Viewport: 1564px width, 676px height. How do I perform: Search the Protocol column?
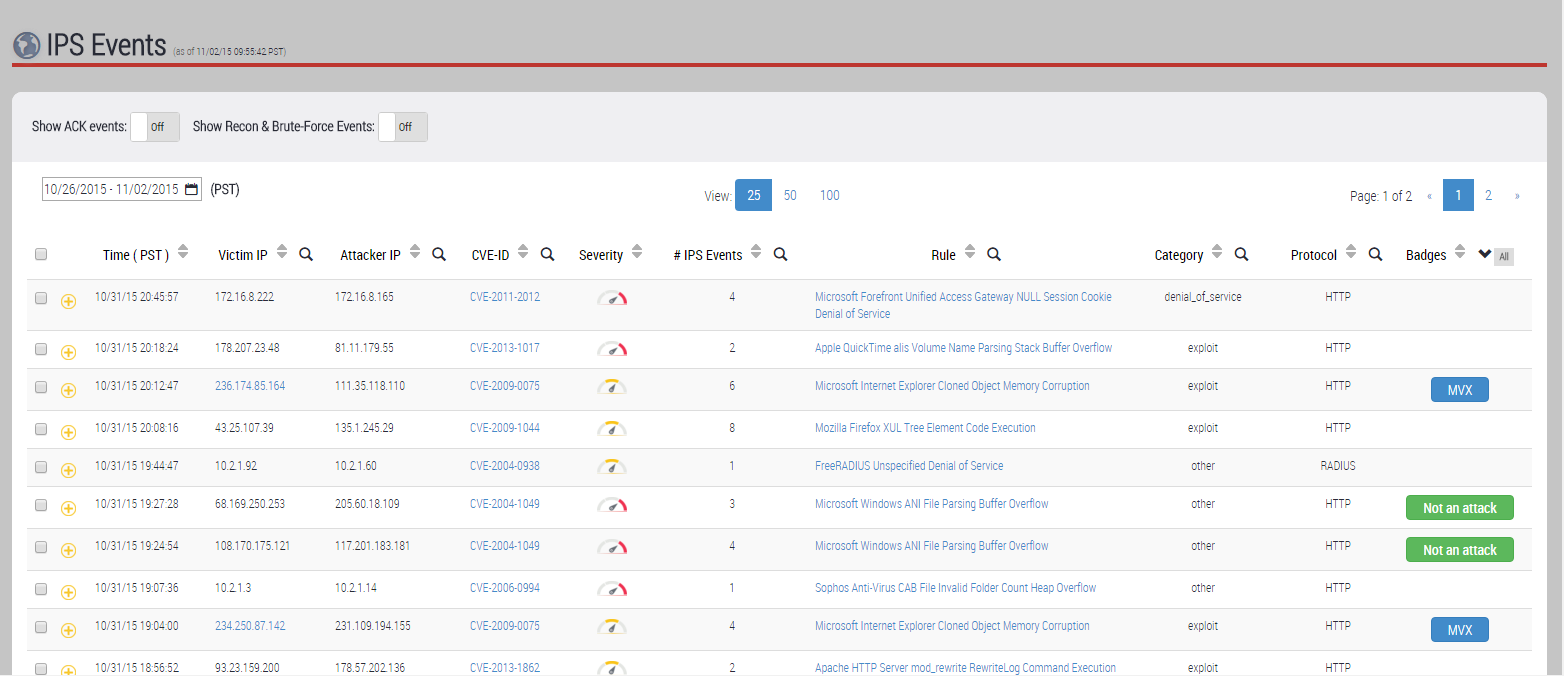pos(1375,254)
